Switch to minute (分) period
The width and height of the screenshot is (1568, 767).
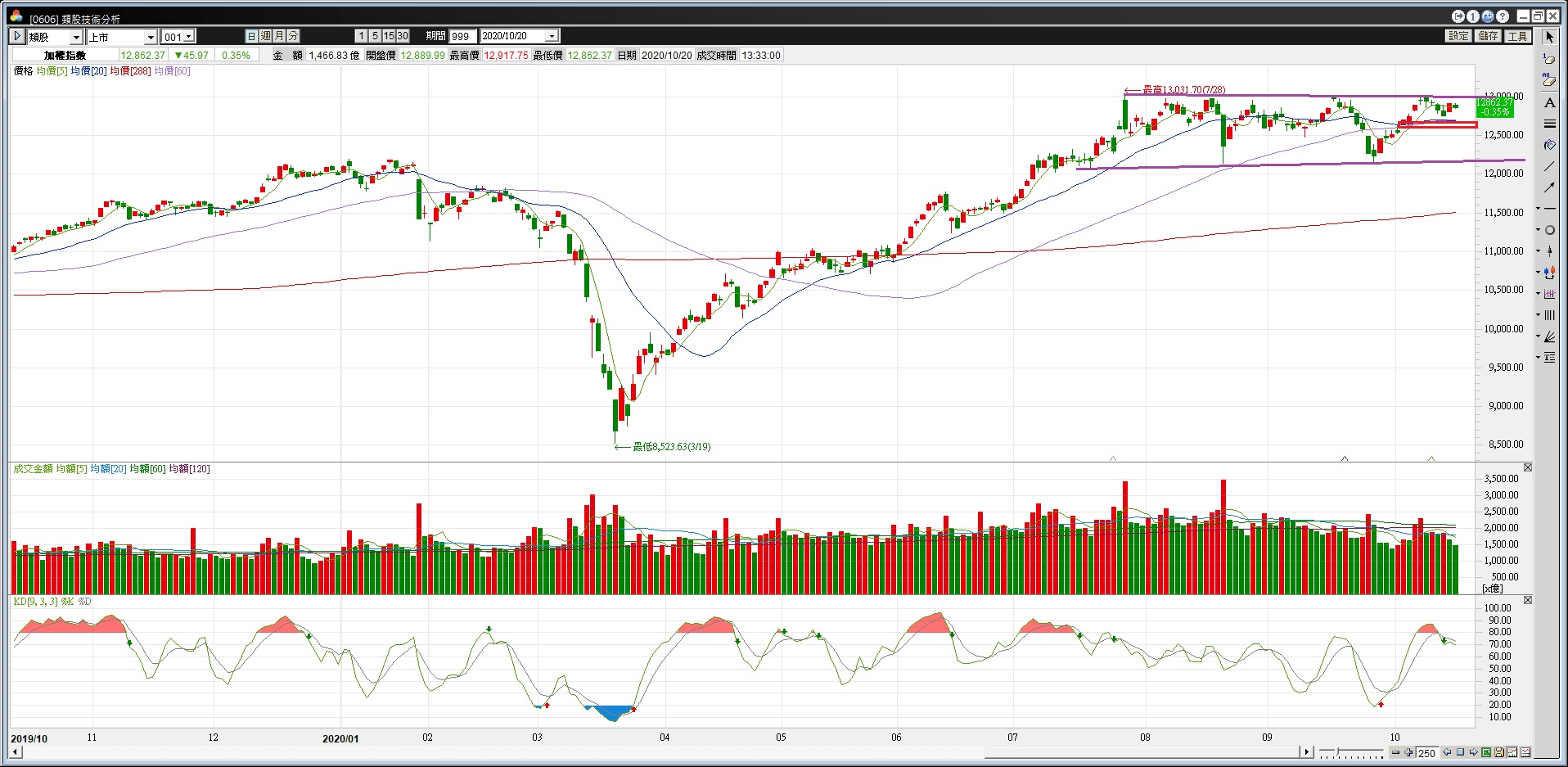[294, 36]
